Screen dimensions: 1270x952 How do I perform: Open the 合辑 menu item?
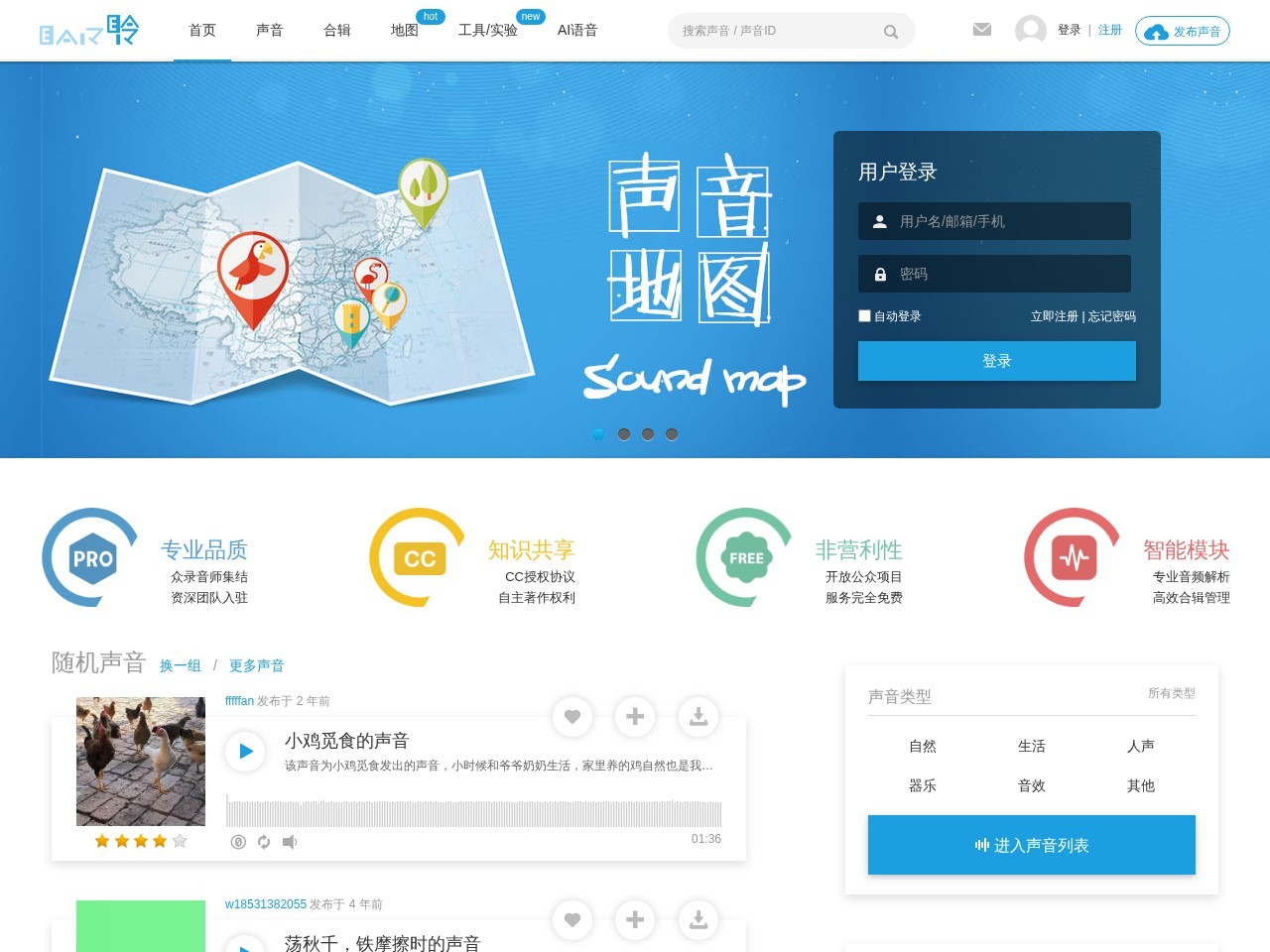[337, 31]
